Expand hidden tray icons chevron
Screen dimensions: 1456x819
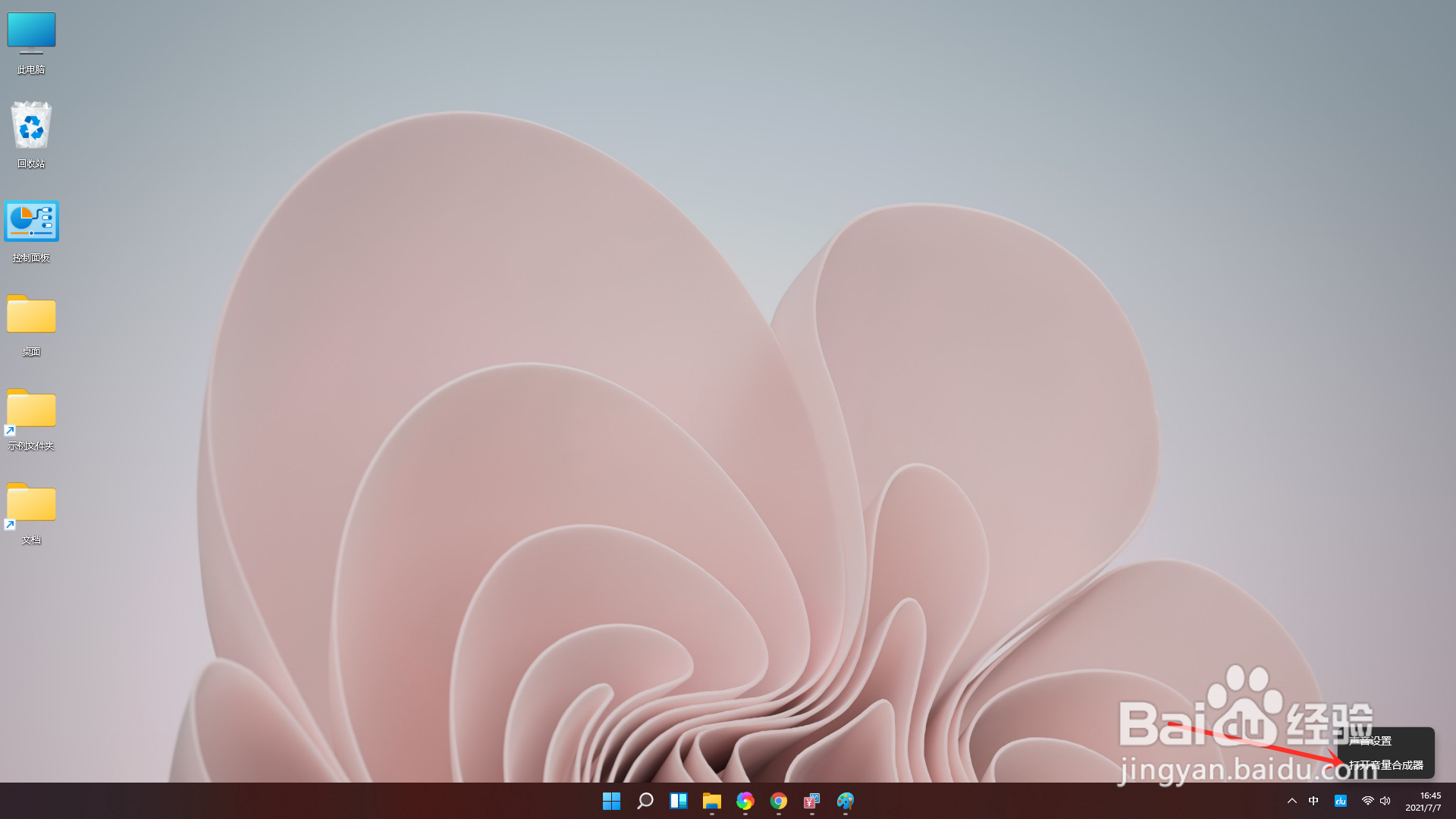1291,801
